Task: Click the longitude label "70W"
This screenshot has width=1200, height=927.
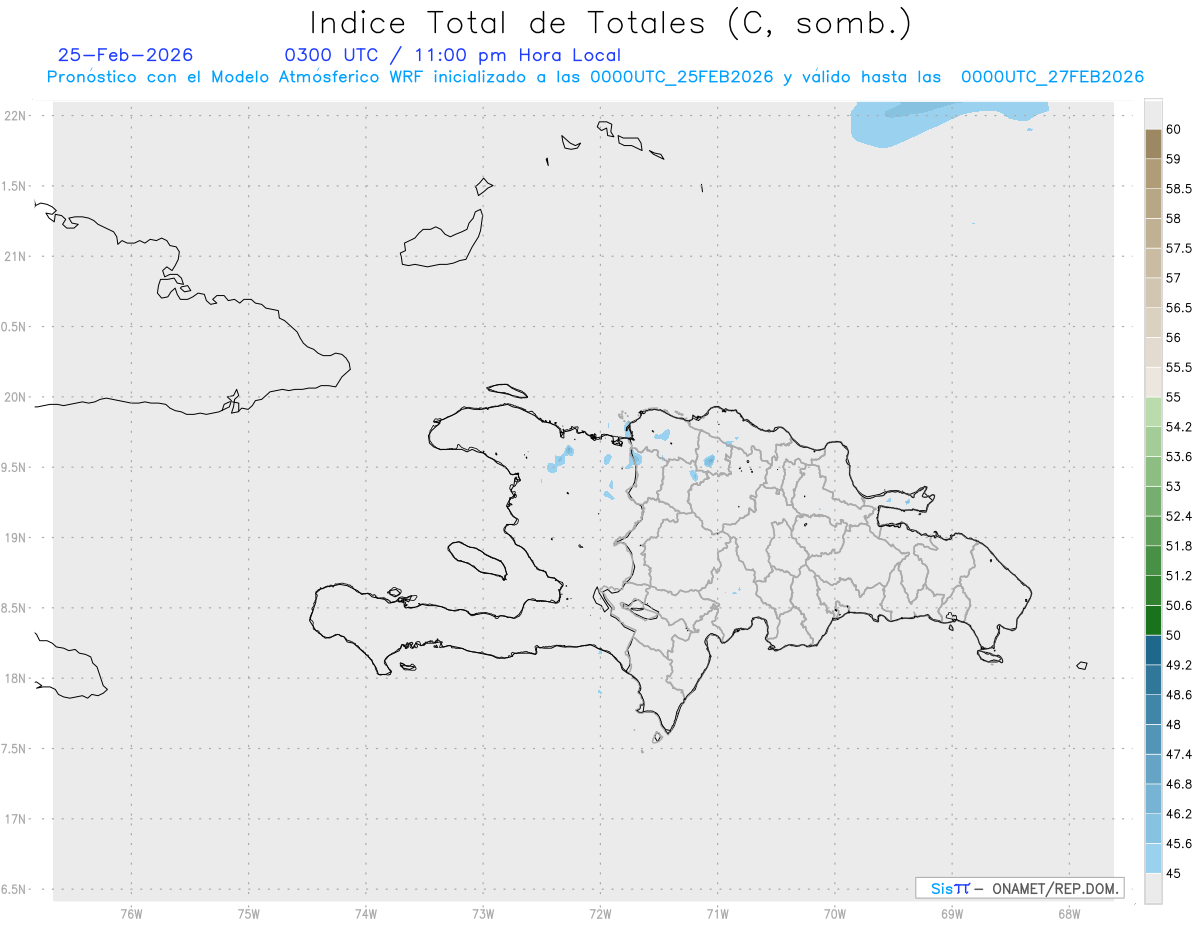Action: [835, 913]
